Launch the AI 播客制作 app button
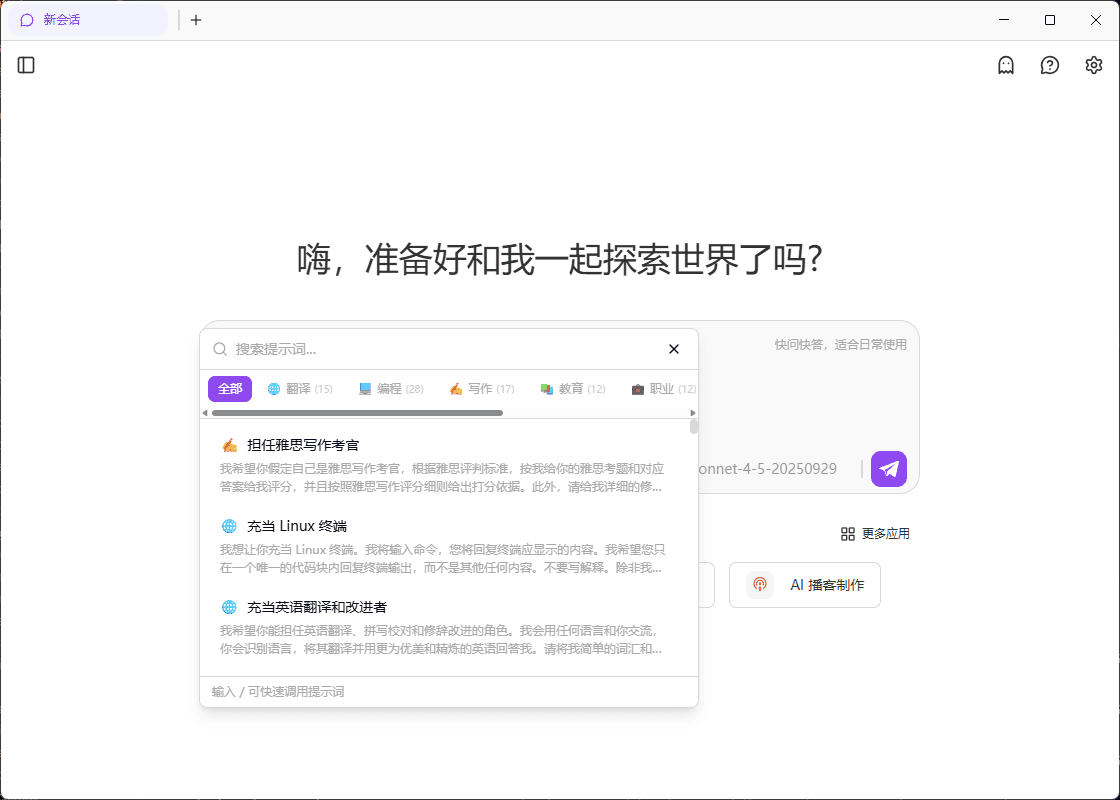The width and height of the screenshot is (1120, 800). click(805, 585)
